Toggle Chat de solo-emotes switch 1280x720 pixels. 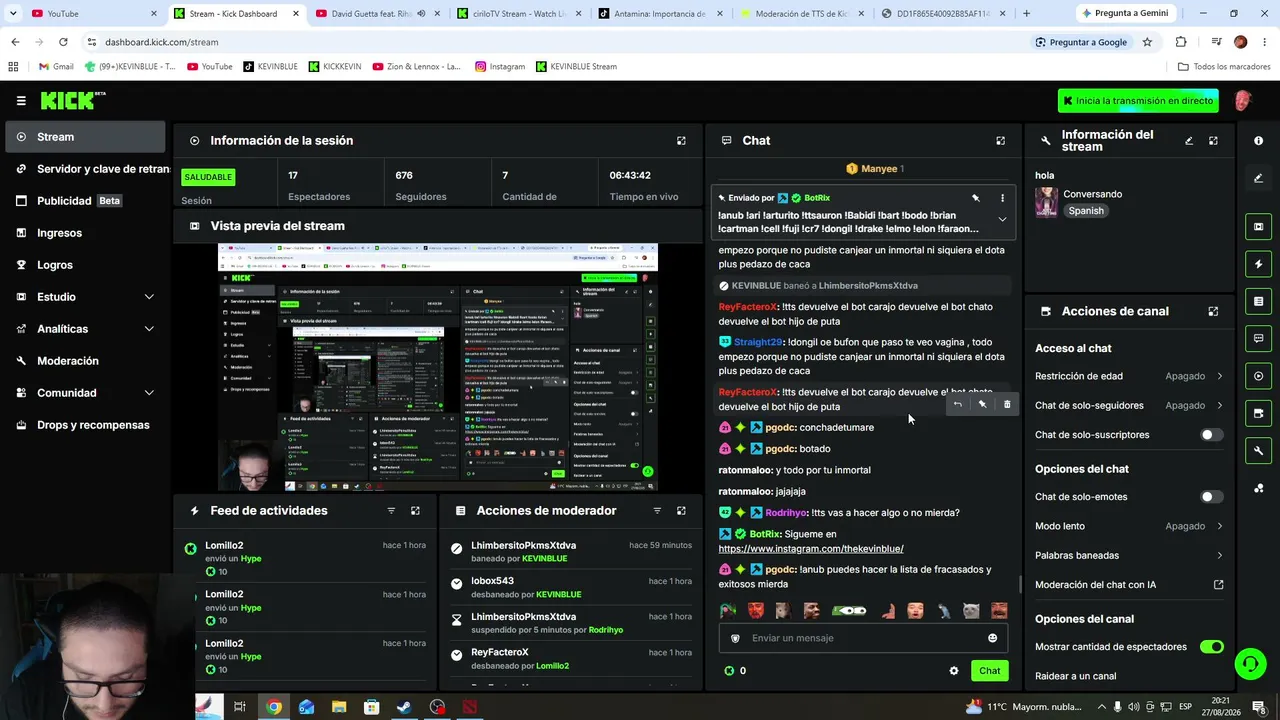pos(1211,497)
